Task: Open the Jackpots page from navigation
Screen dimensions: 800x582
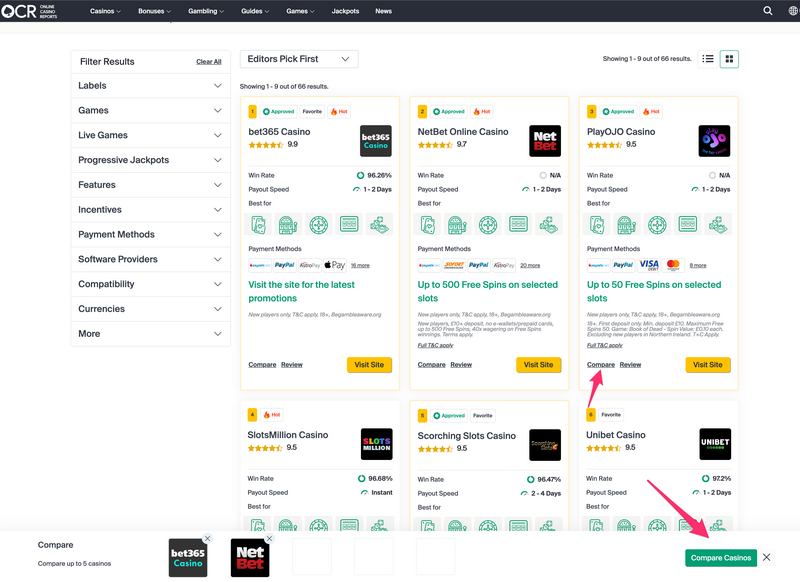Action: coord(345,11)
